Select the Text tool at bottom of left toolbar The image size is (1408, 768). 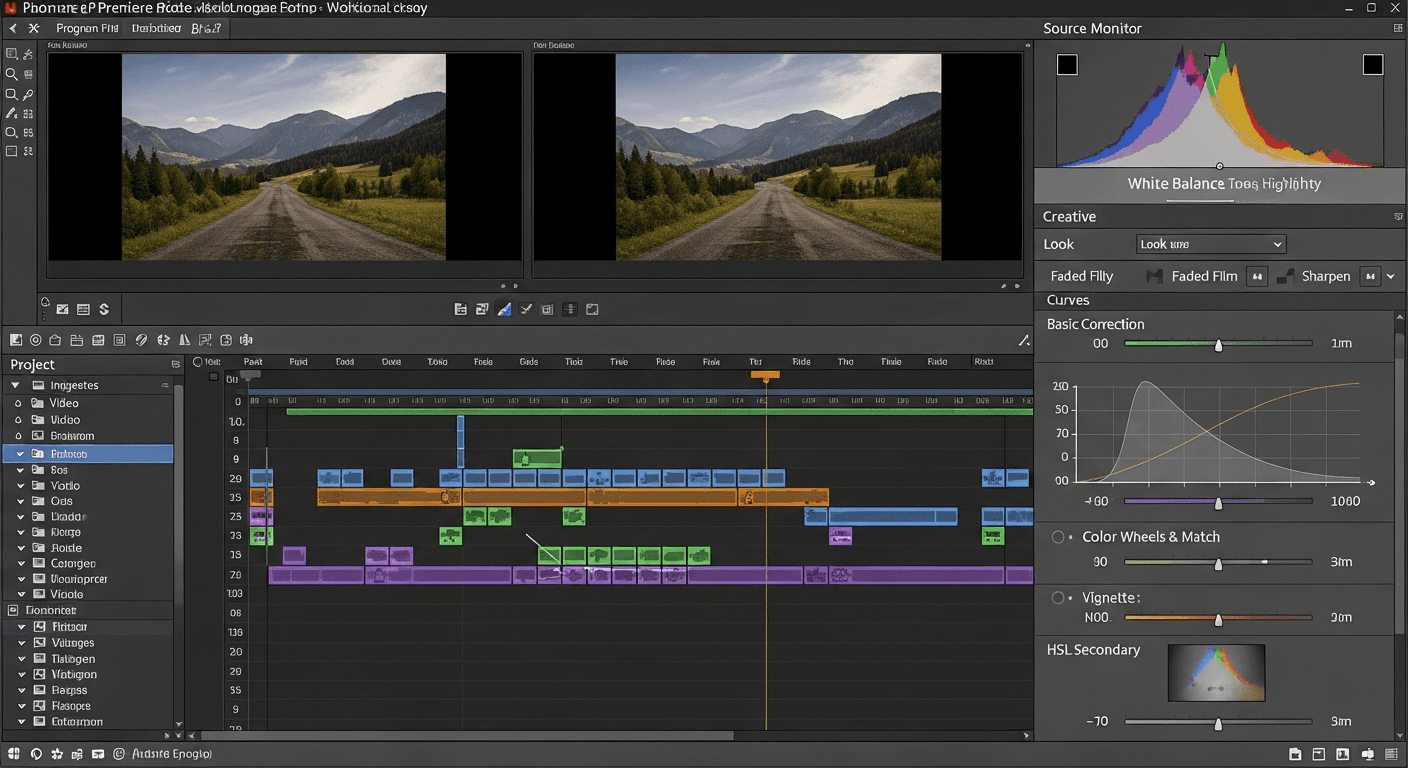[11, 151]
